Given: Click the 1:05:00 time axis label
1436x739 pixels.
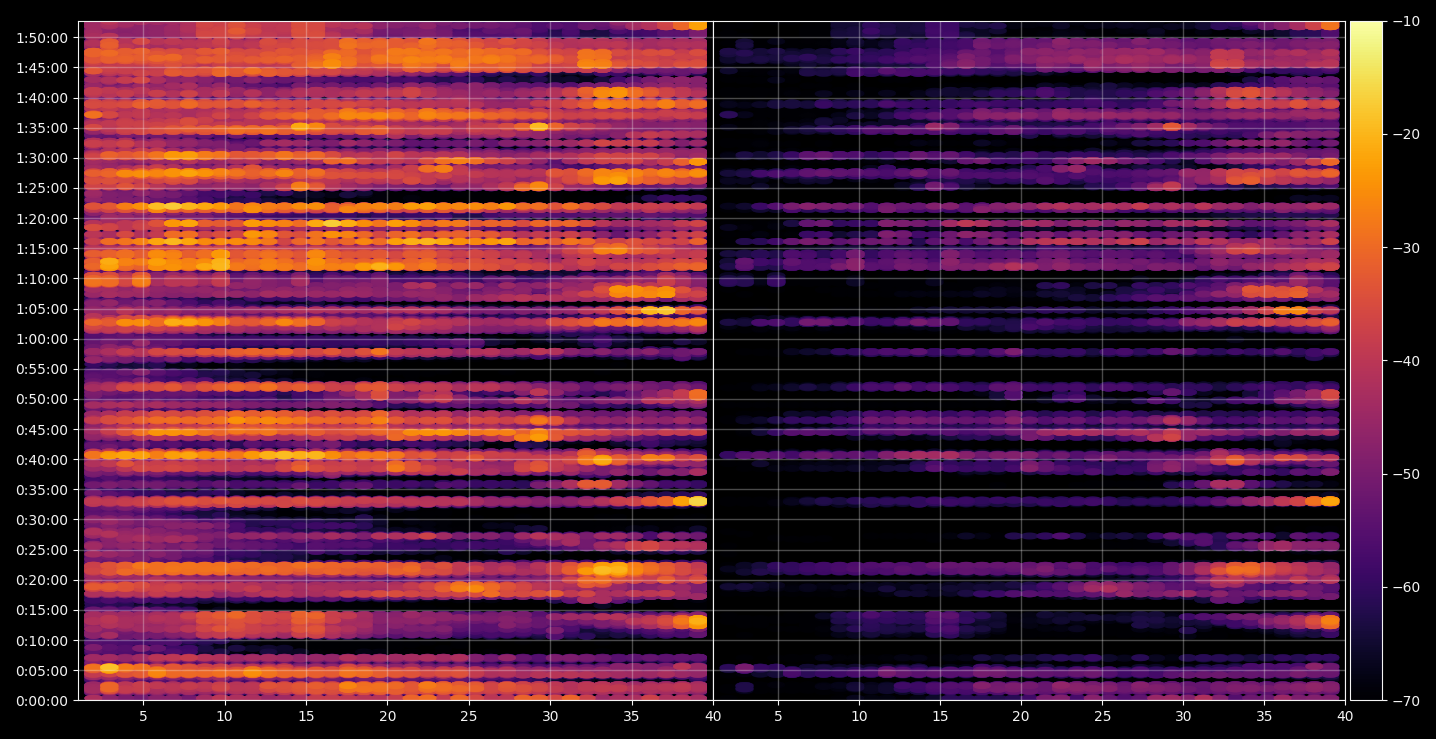Looking at the screenshot, I should 42,309.
